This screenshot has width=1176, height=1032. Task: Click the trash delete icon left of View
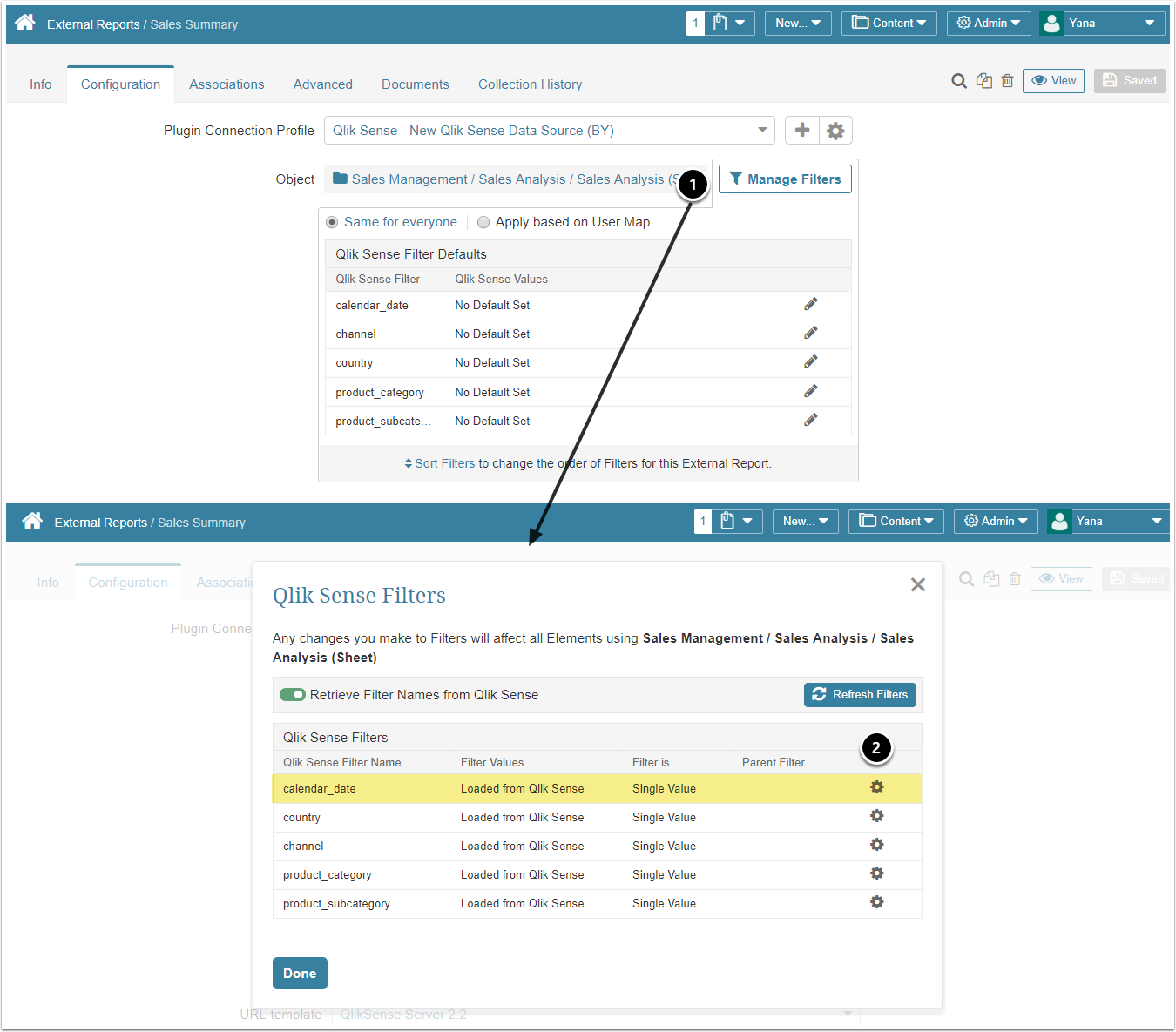[1008, 81]
